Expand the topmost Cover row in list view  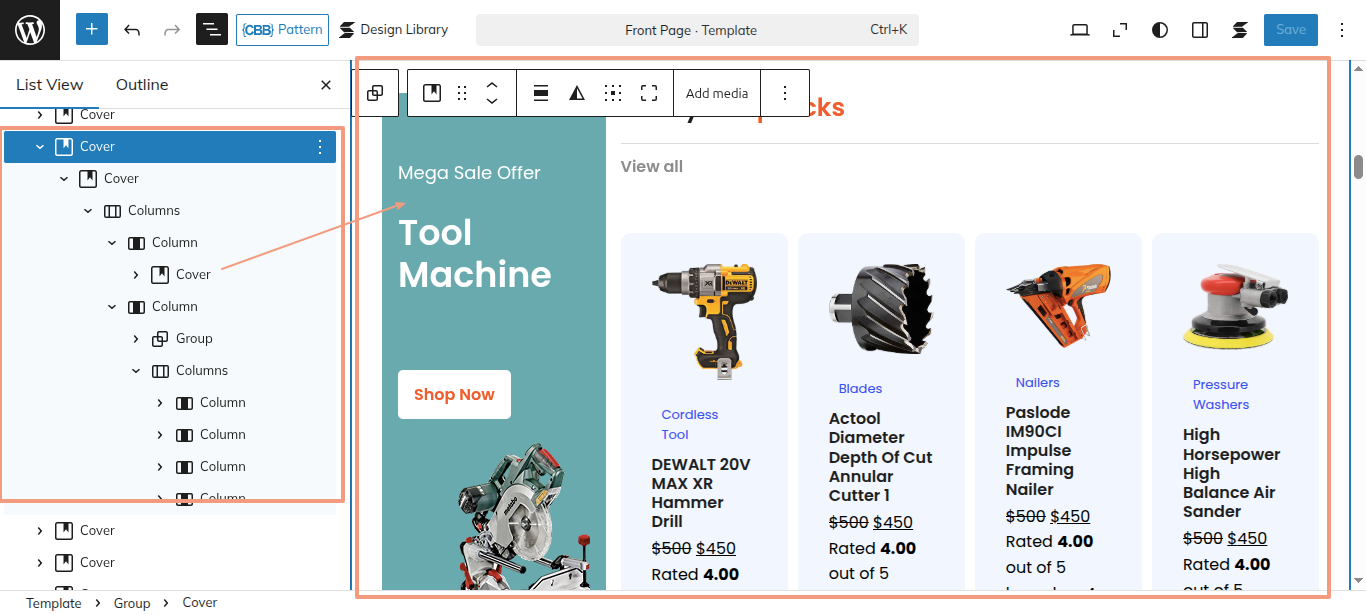40,115
